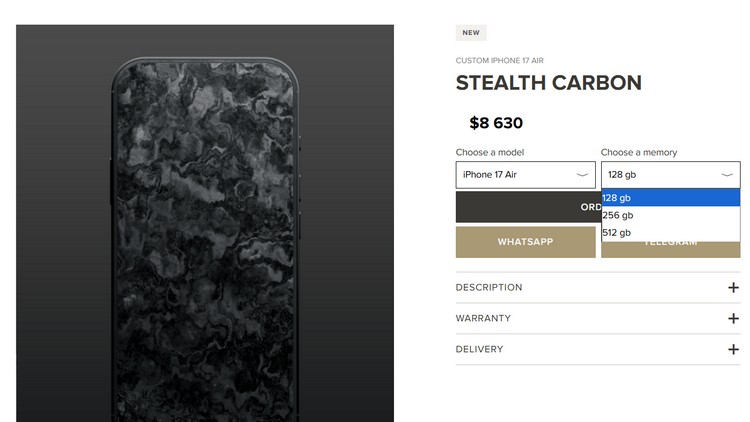Click the chevron arrow in the model selector
Image resolution: width=750 pixels, height=422 pixels.
pyautogui.click(x=582, y=175)
